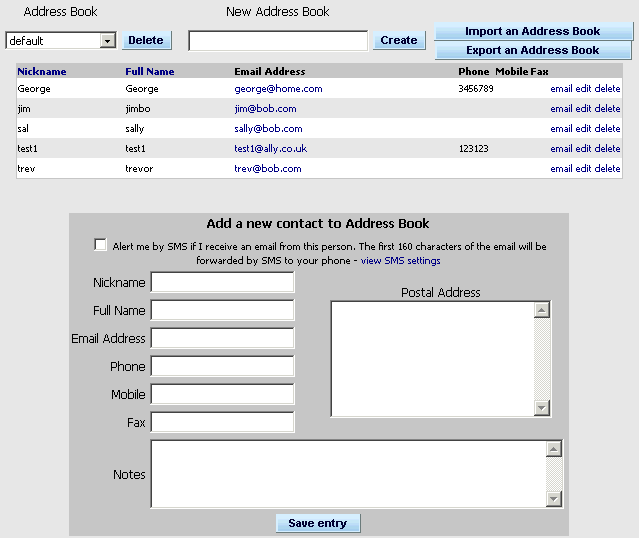Screen dimensions: 639x538
Task: Focus the Phone input field
Action: pos(223,366)
